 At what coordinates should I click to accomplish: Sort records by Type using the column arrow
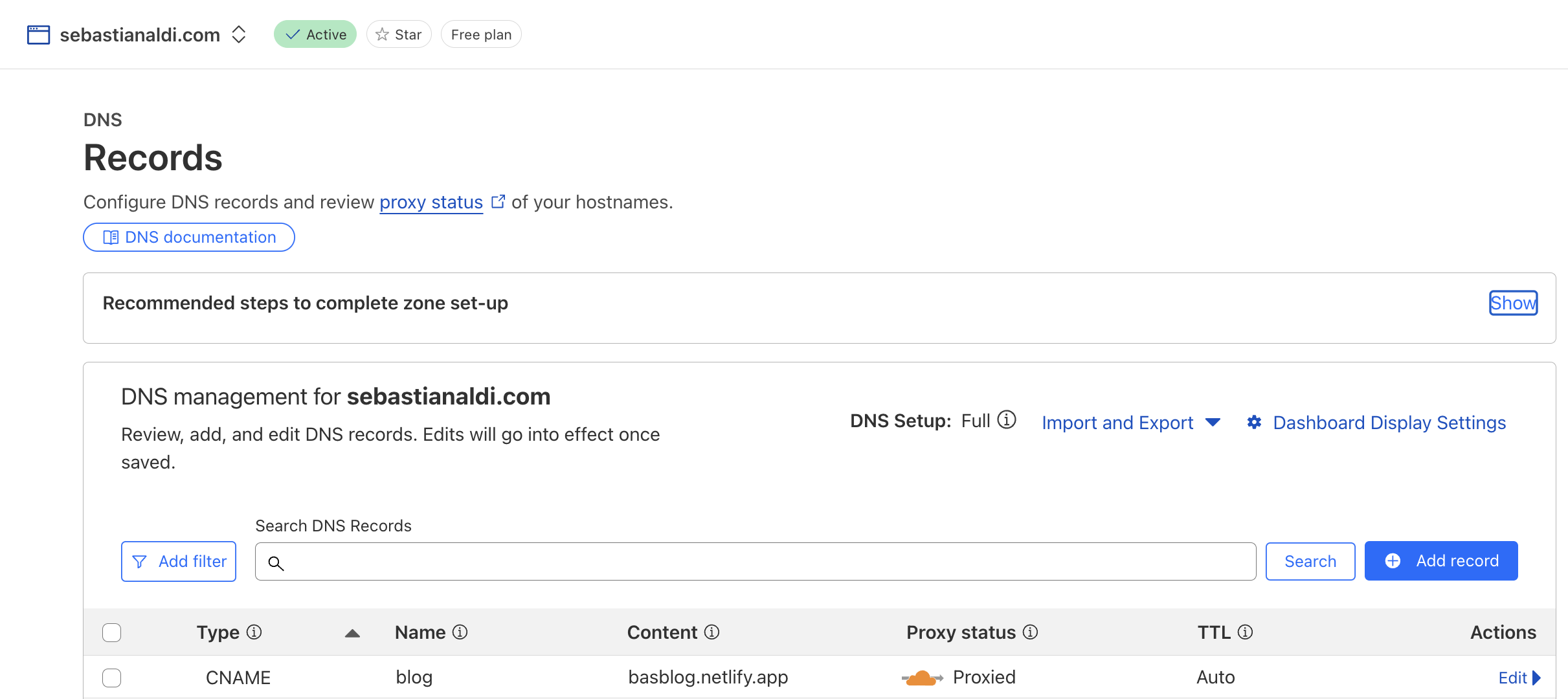coord(352,634)
